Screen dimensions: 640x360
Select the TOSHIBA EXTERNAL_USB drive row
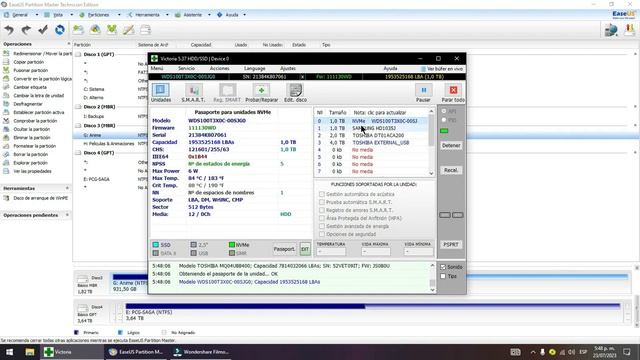[x=371, y=142]
